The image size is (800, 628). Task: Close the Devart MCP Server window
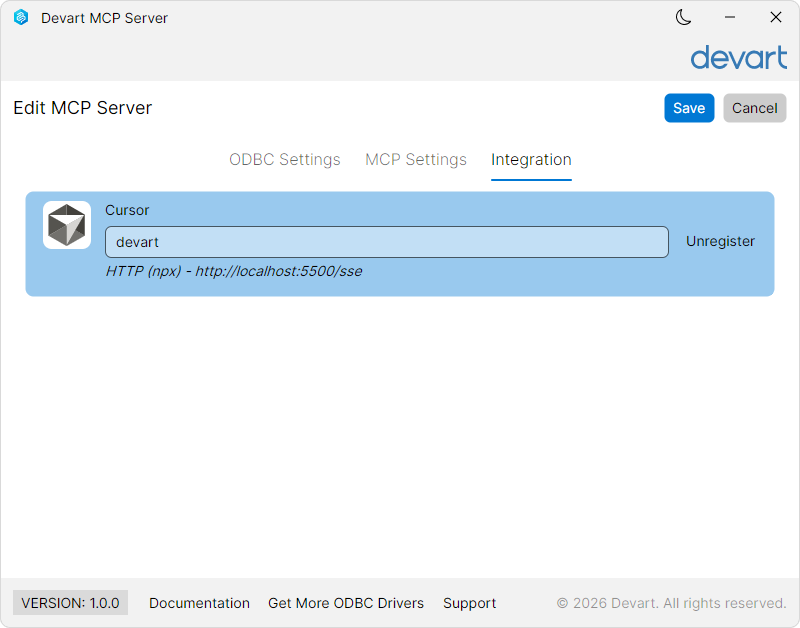coord(776,17)
